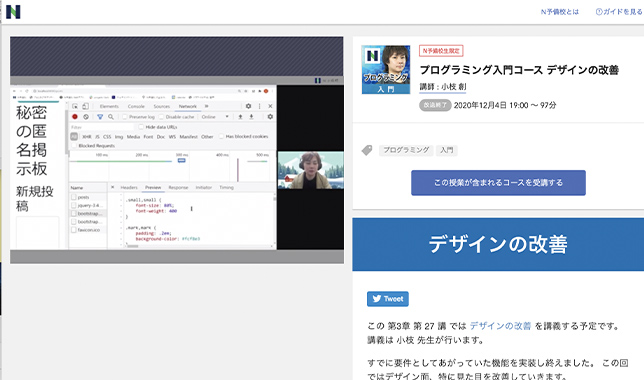Enable Preserve log checkbox

[125, 117]
